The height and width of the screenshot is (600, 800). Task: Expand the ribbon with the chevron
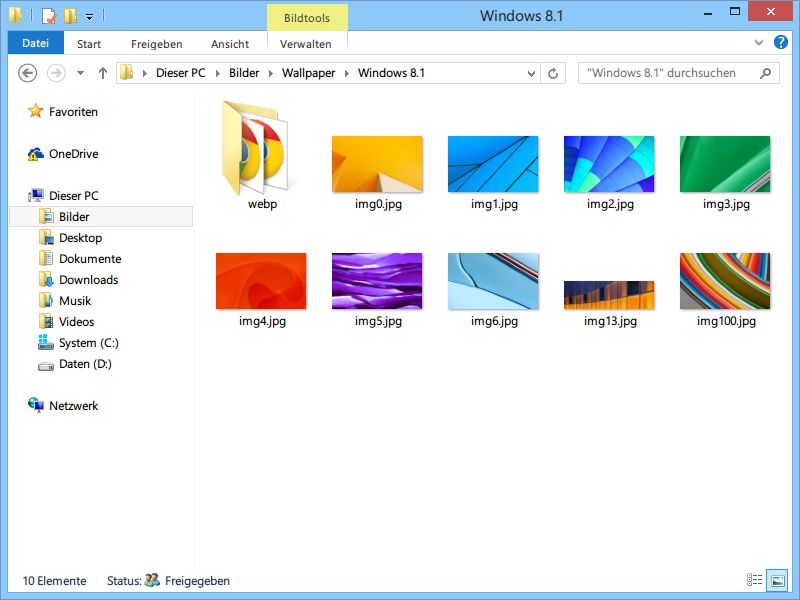[759, 43]
